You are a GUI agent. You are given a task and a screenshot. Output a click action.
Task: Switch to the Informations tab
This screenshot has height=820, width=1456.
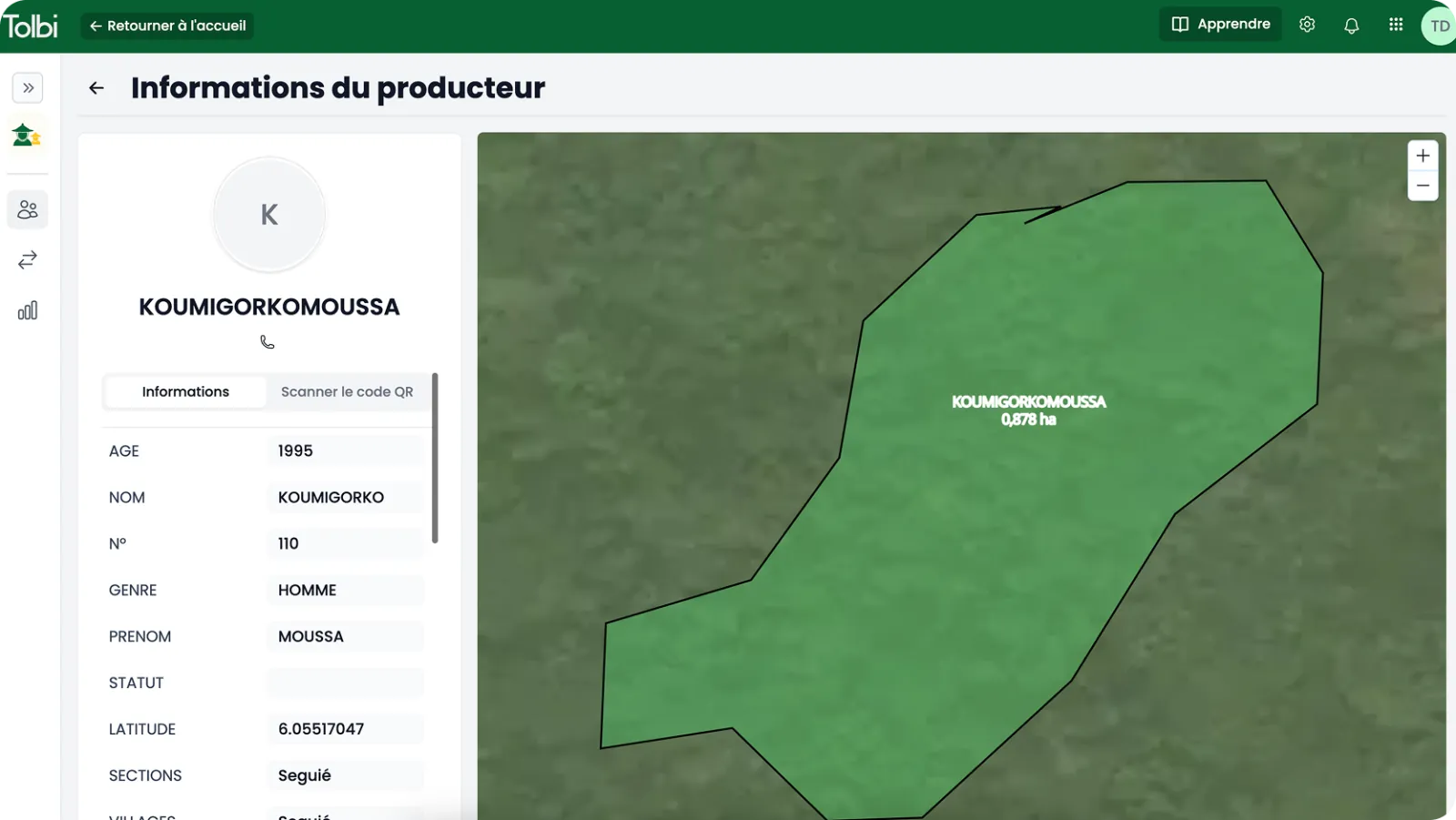[x=186, y=391]
